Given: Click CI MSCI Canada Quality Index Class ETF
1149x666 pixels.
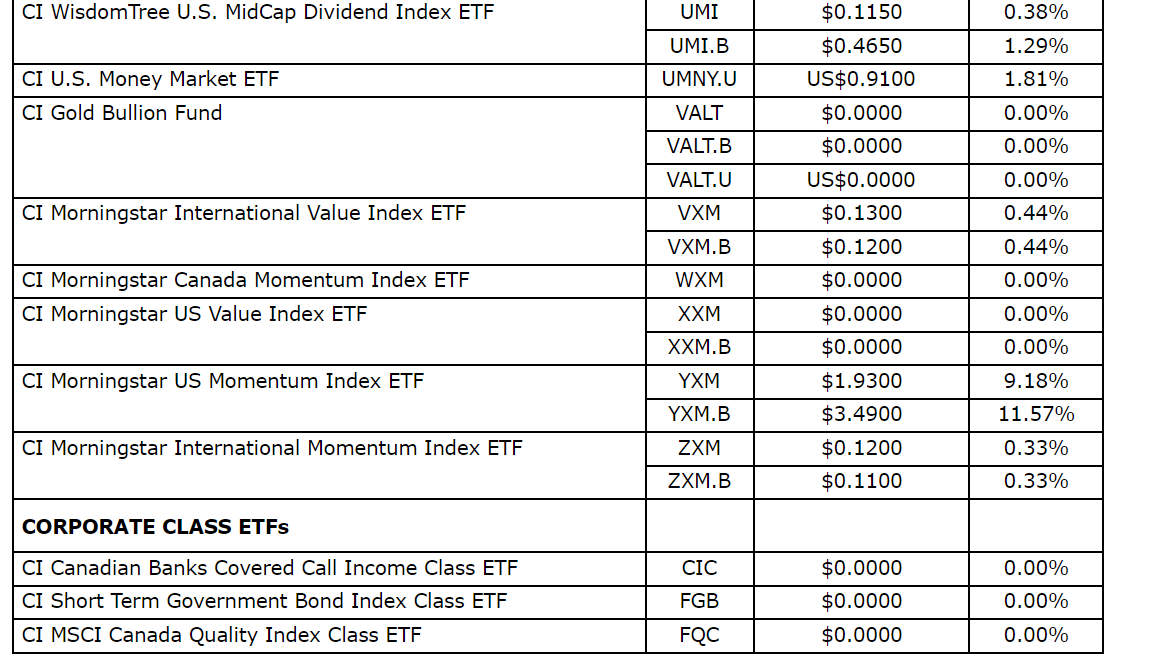Looking at the screenshot, I should pos(222,635).
